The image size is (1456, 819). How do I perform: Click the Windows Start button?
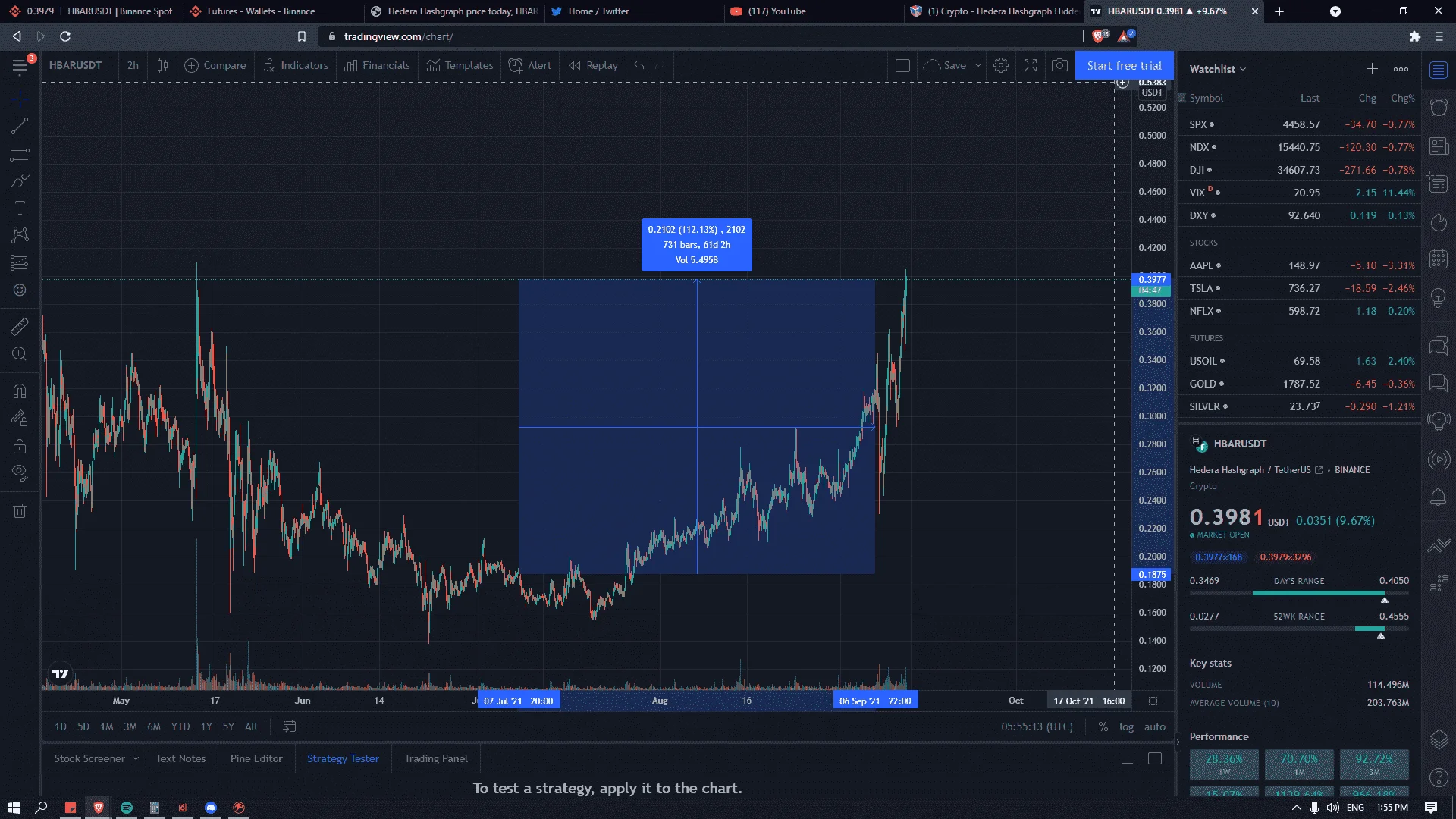coord(13,808)
